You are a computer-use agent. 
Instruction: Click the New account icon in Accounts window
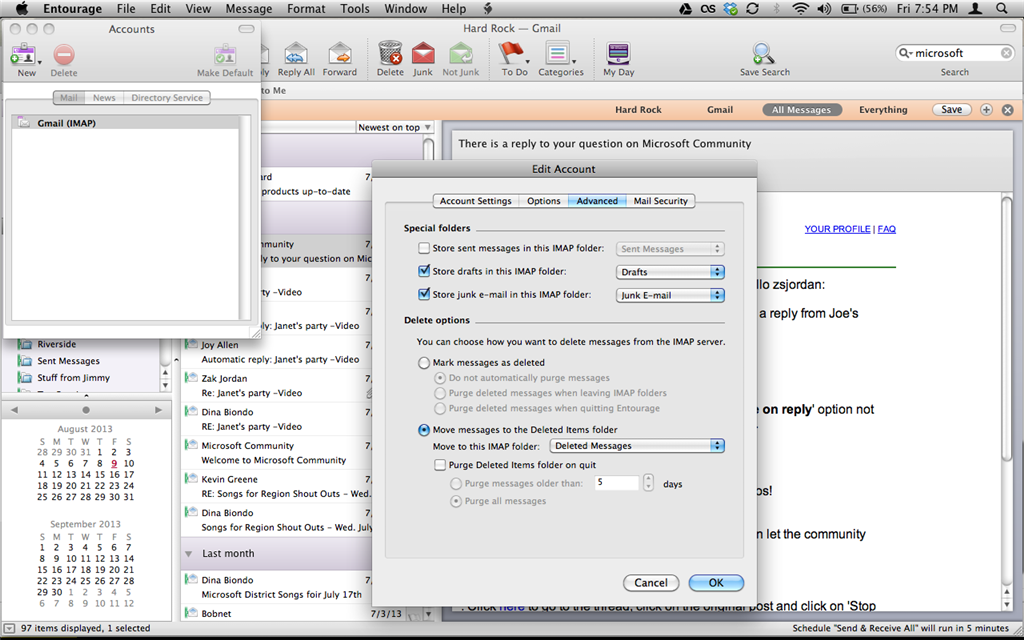pyautogui.click(x=24, y=55)
